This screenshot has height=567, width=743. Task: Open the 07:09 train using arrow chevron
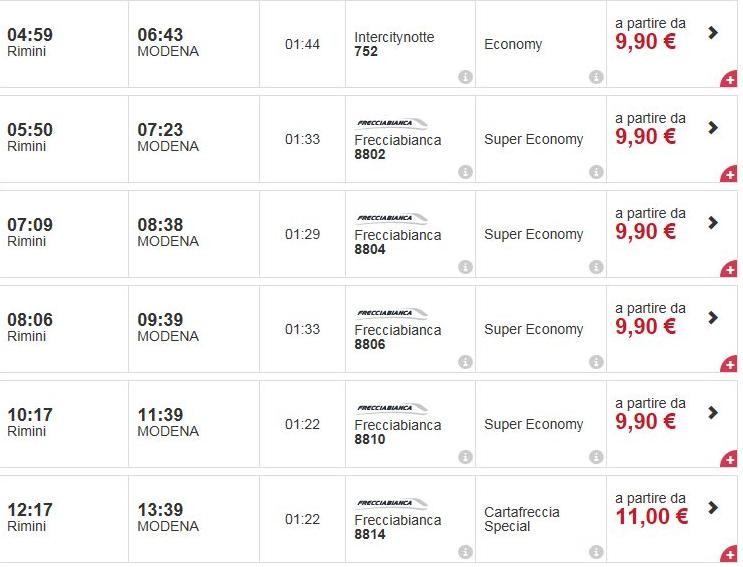pos(713,222)
